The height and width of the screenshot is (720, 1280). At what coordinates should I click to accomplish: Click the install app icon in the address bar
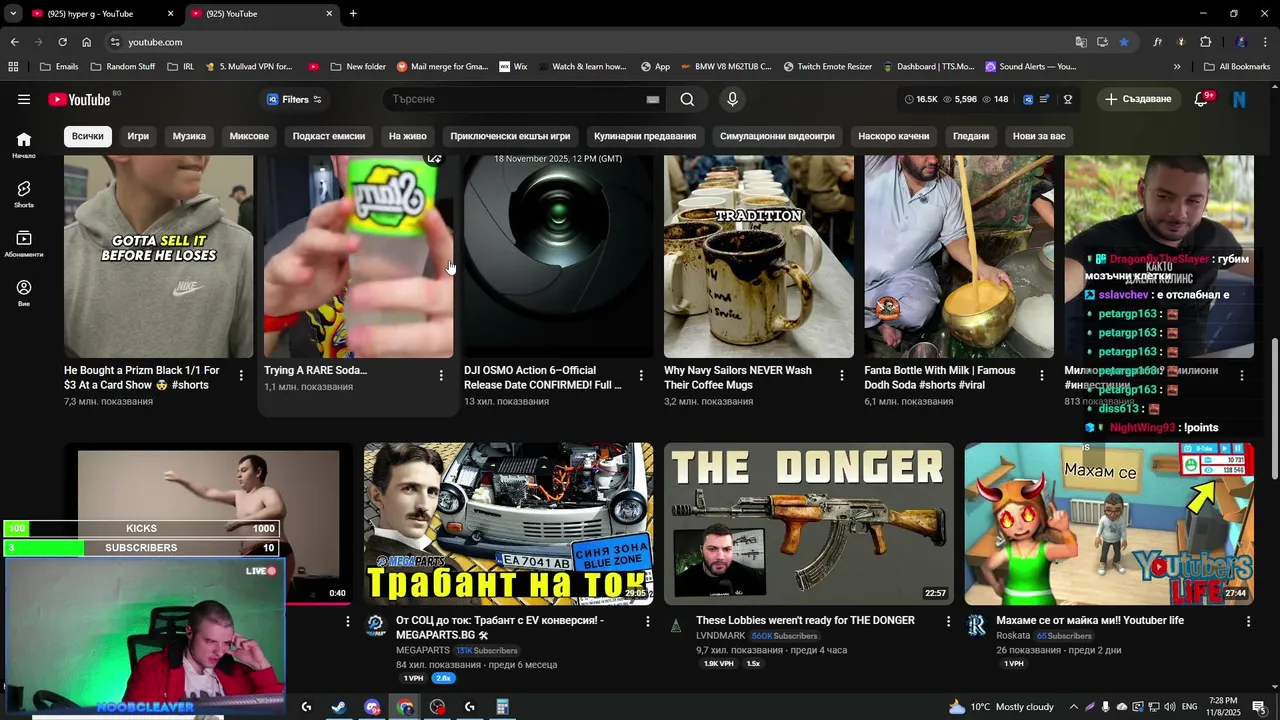(1102, 42)
